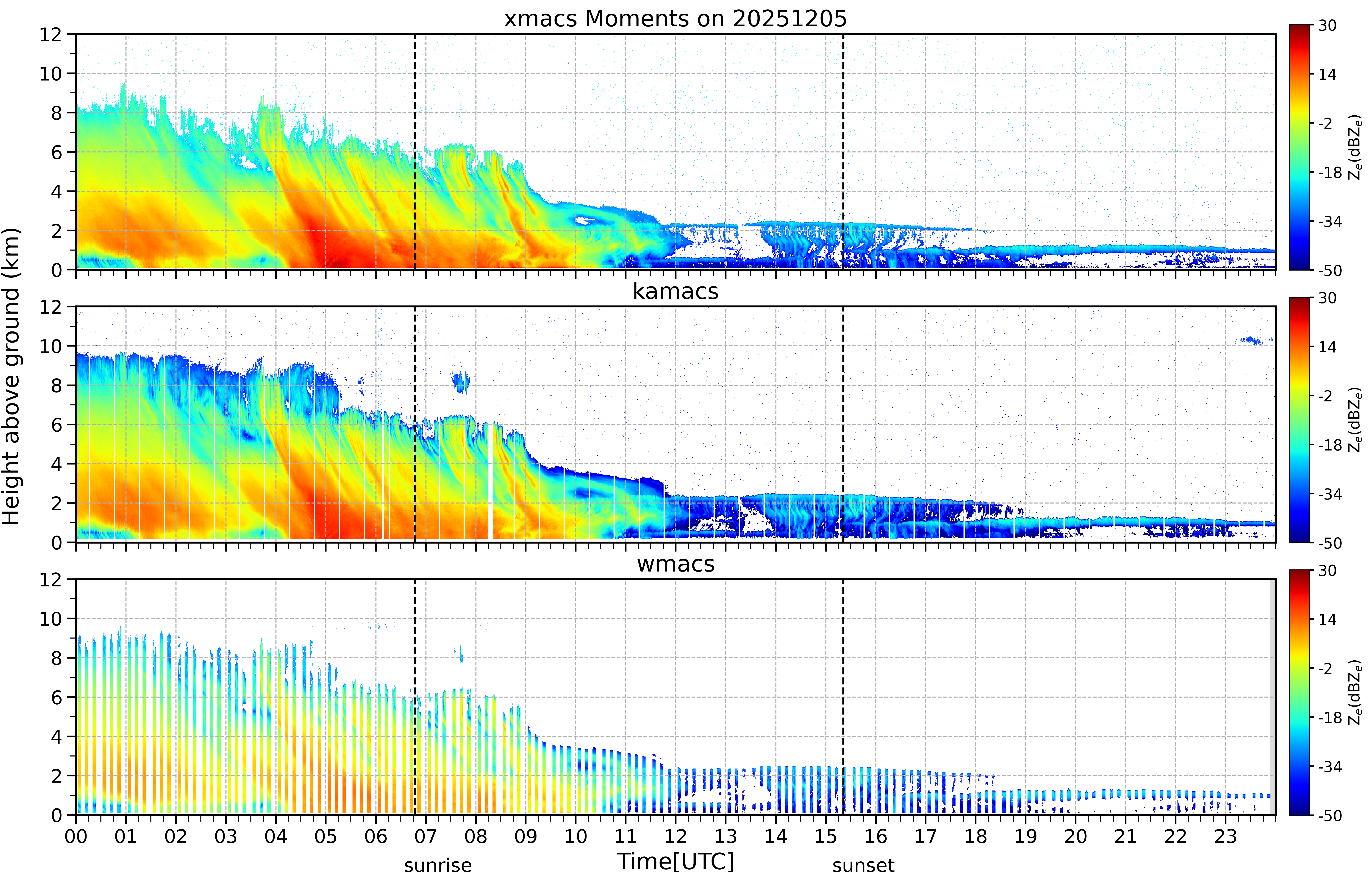Click the sunrise dashed line in xmacs panel
The width and height of the screenshot is (1372, 885).
coord(415,152)
